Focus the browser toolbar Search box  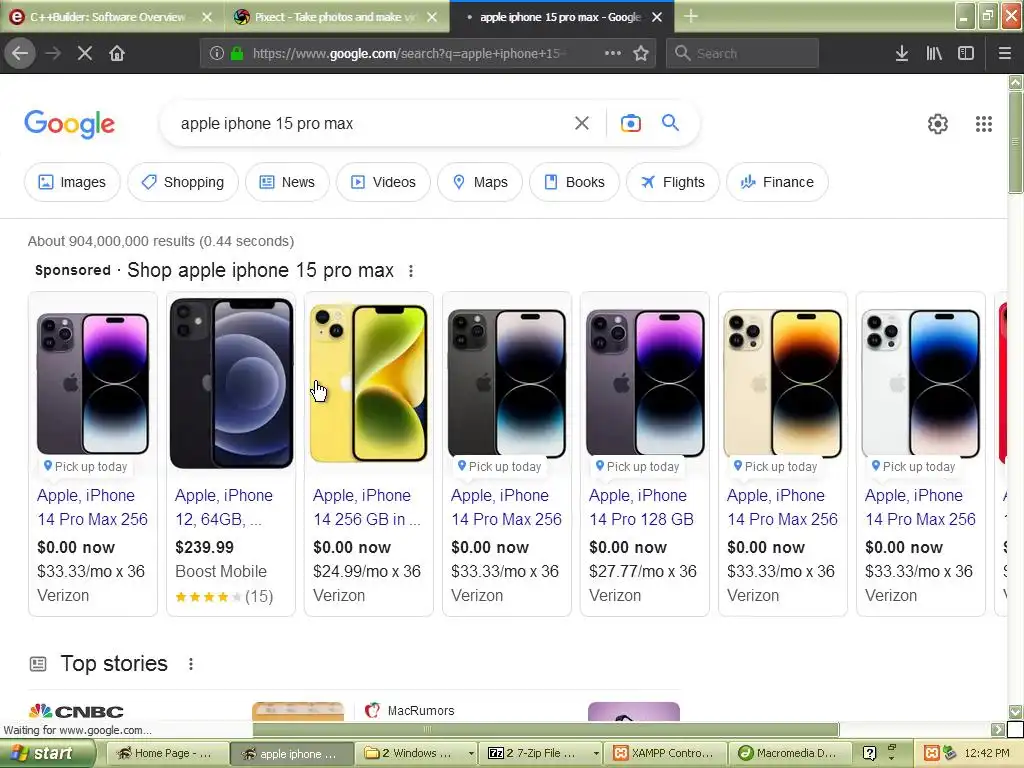point(743,54)
